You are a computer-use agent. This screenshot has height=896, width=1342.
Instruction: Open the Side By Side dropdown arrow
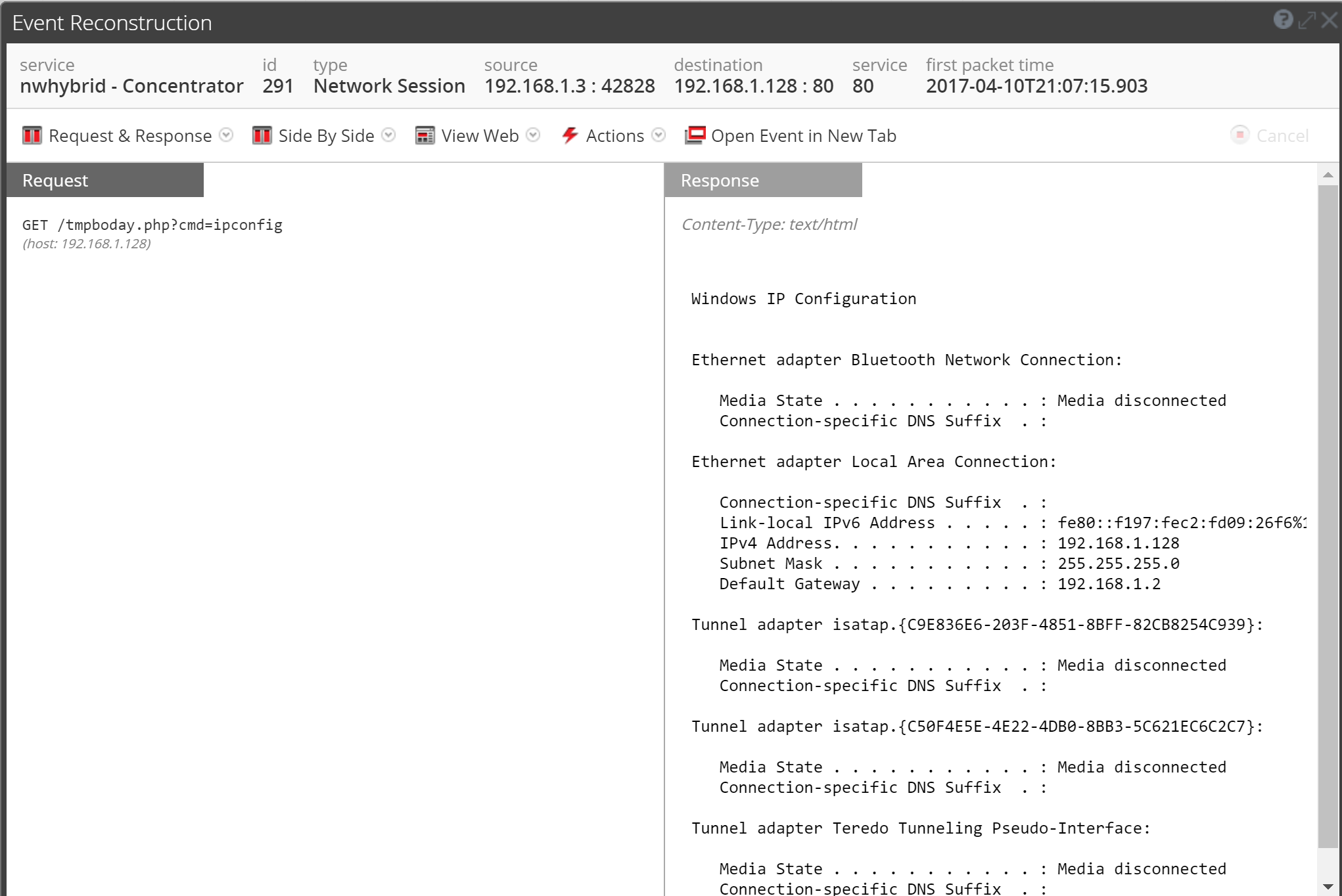(x=388, y=135)
